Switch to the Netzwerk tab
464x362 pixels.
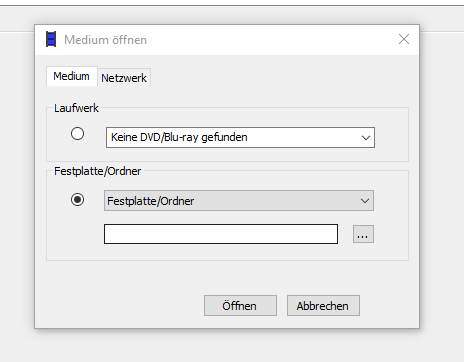click(x=124, y=78)
